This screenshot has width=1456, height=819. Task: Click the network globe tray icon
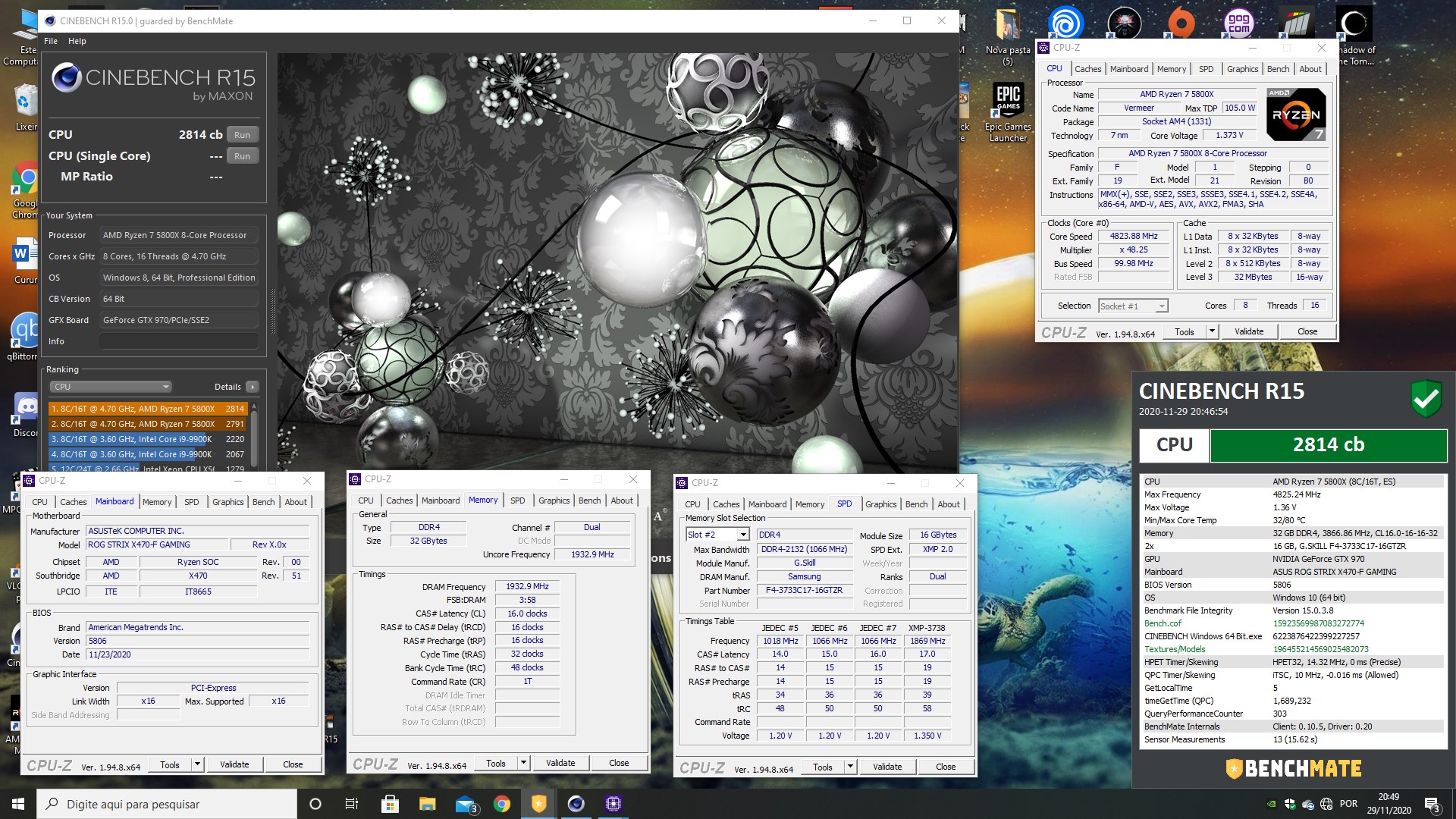coord(1326,804)
